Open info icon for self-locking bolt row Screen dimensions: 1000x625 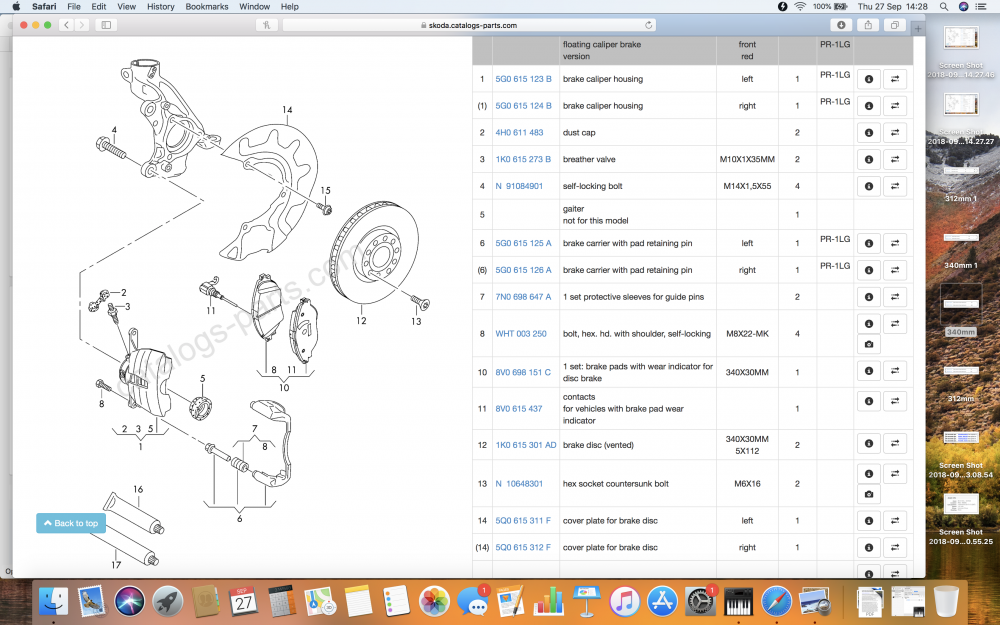click(x=869, y=186)
